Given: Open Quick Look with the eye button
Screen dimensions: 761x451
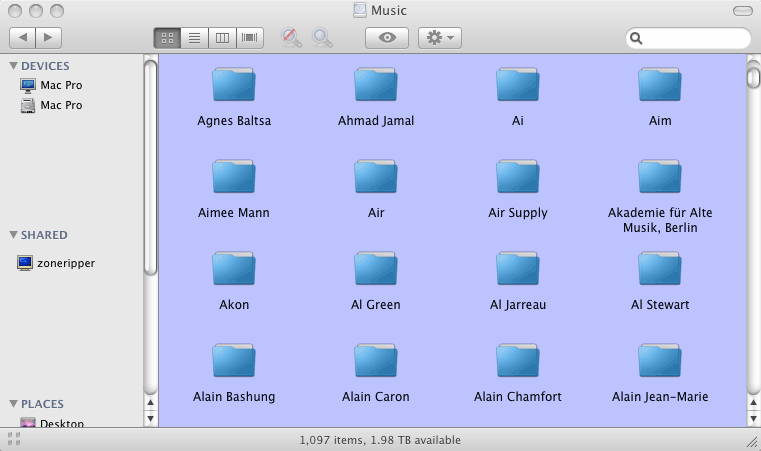Looking at the screenshot, I should pos(387,38).
